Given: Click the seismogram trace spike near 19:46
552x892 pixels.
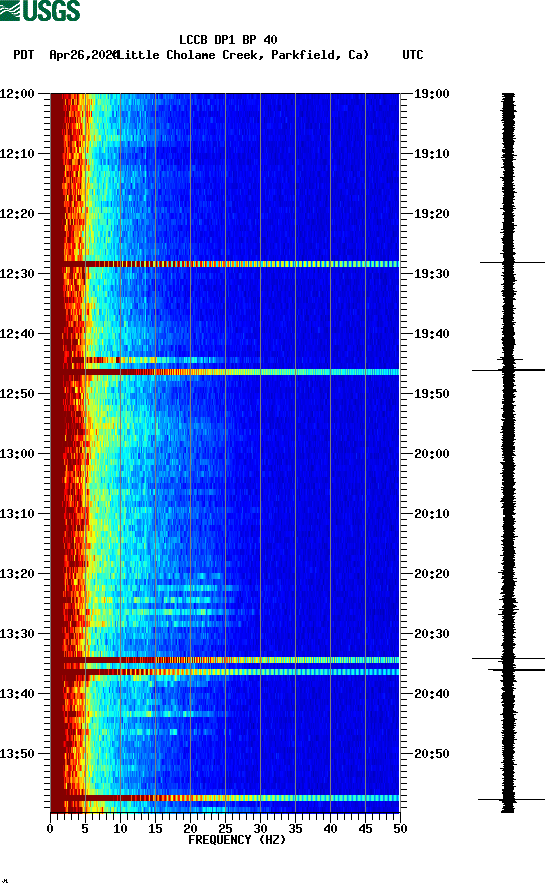Looking at the screenshot, I should point(508,370).
